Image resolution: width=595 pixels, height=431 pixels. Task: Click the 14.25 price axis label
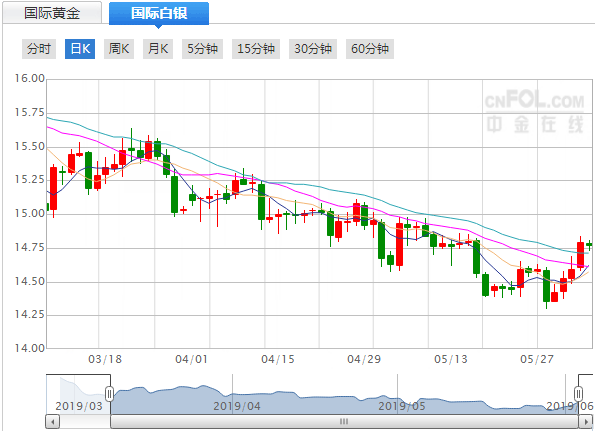pos(30,315)
